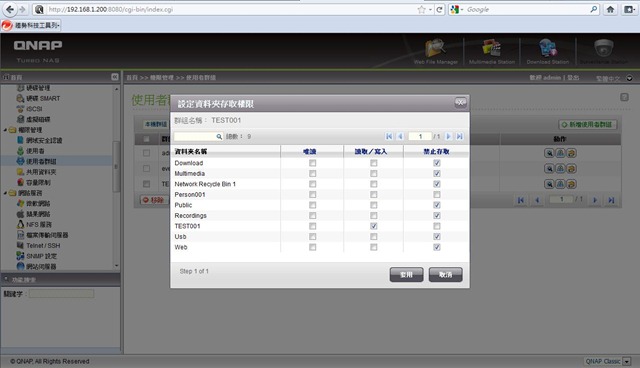This screenshot has height=368, width=640.
Task: Click first row's edit members icon
Action: [x=560, y=153]
